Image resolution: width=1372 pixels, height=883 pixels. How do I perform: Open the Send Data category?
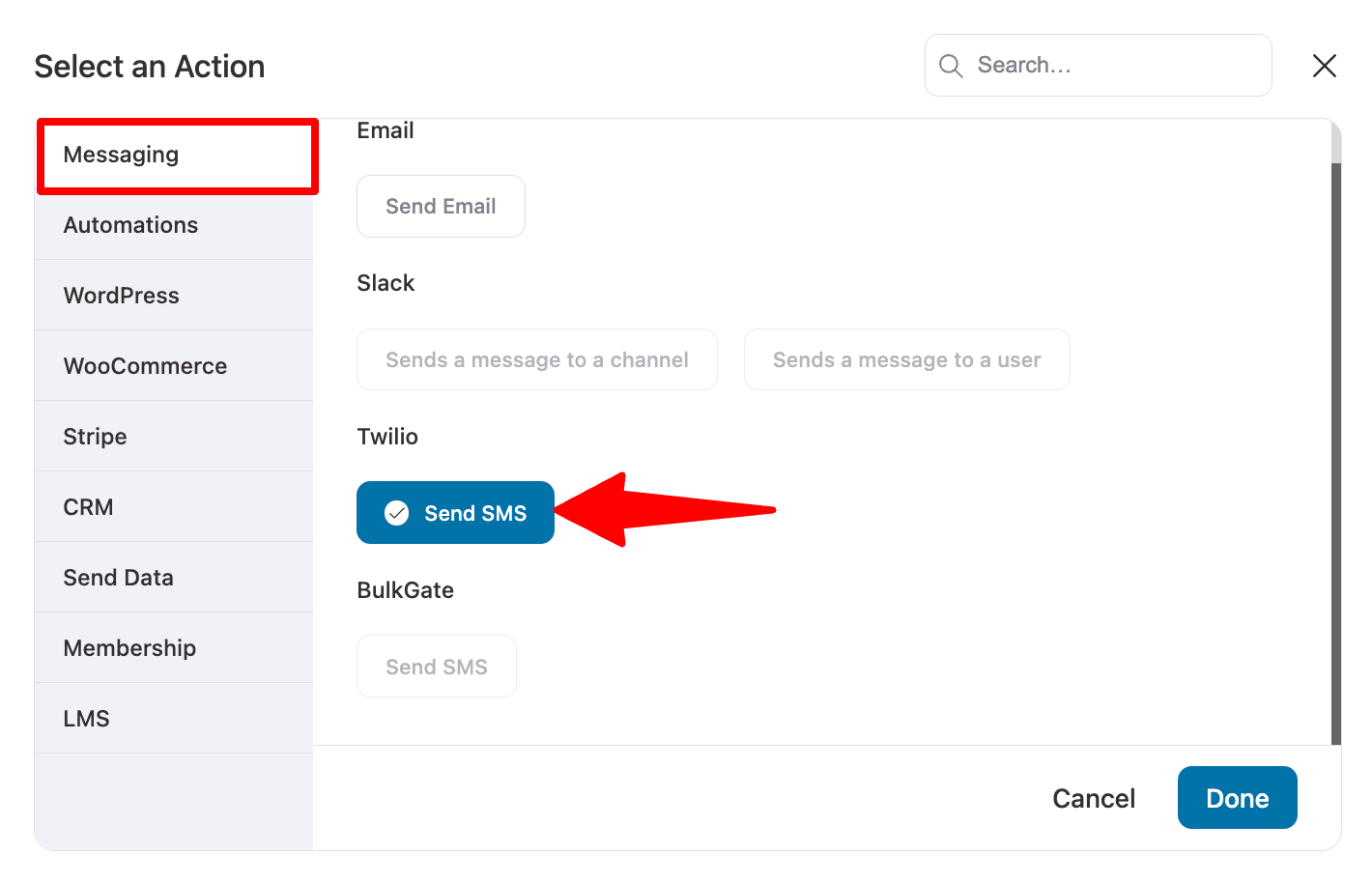click(174, 578)
